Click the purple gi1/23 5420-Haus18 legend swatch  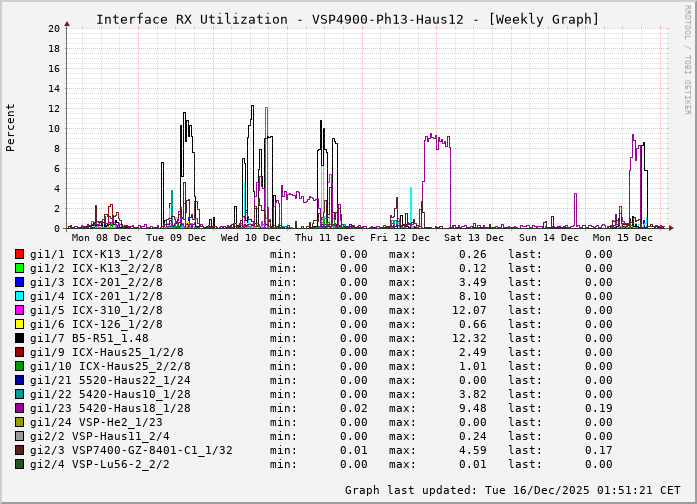20,409
